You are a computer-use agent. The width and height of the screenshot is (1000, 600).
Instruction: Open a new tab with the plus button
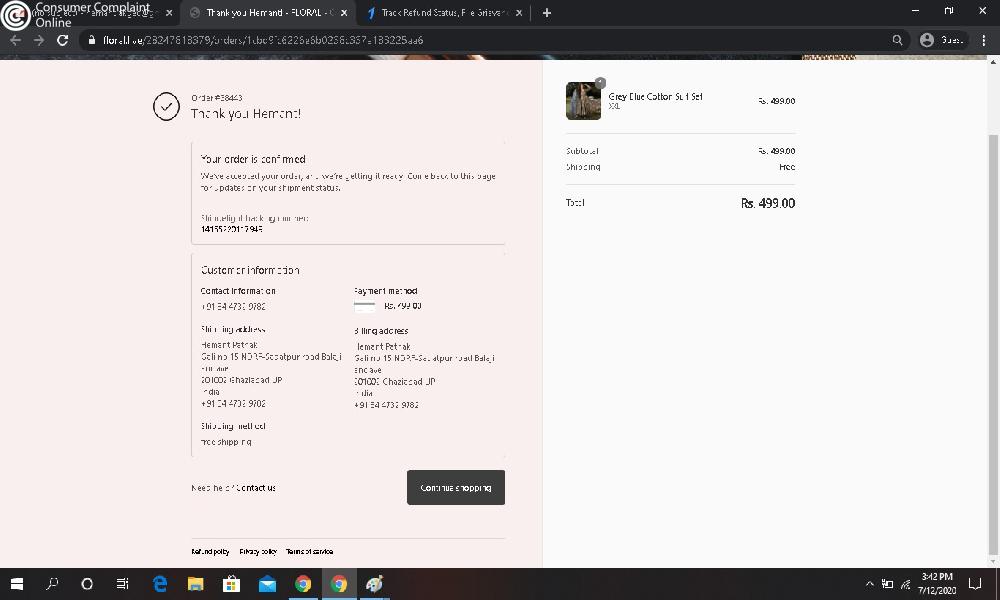tap(547, 13)
